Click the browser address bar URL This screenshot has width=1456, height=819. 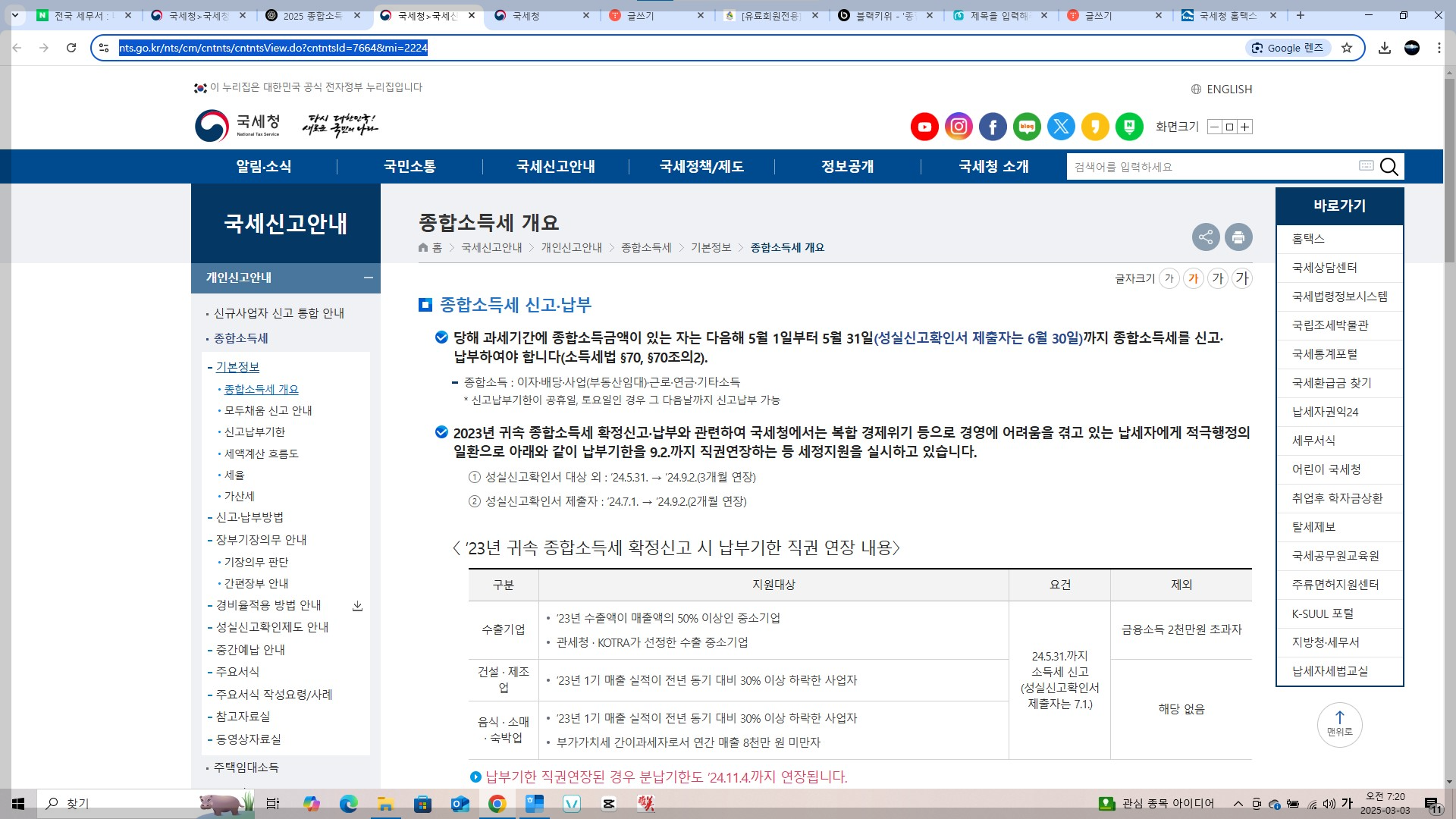(x=273, y=48)
